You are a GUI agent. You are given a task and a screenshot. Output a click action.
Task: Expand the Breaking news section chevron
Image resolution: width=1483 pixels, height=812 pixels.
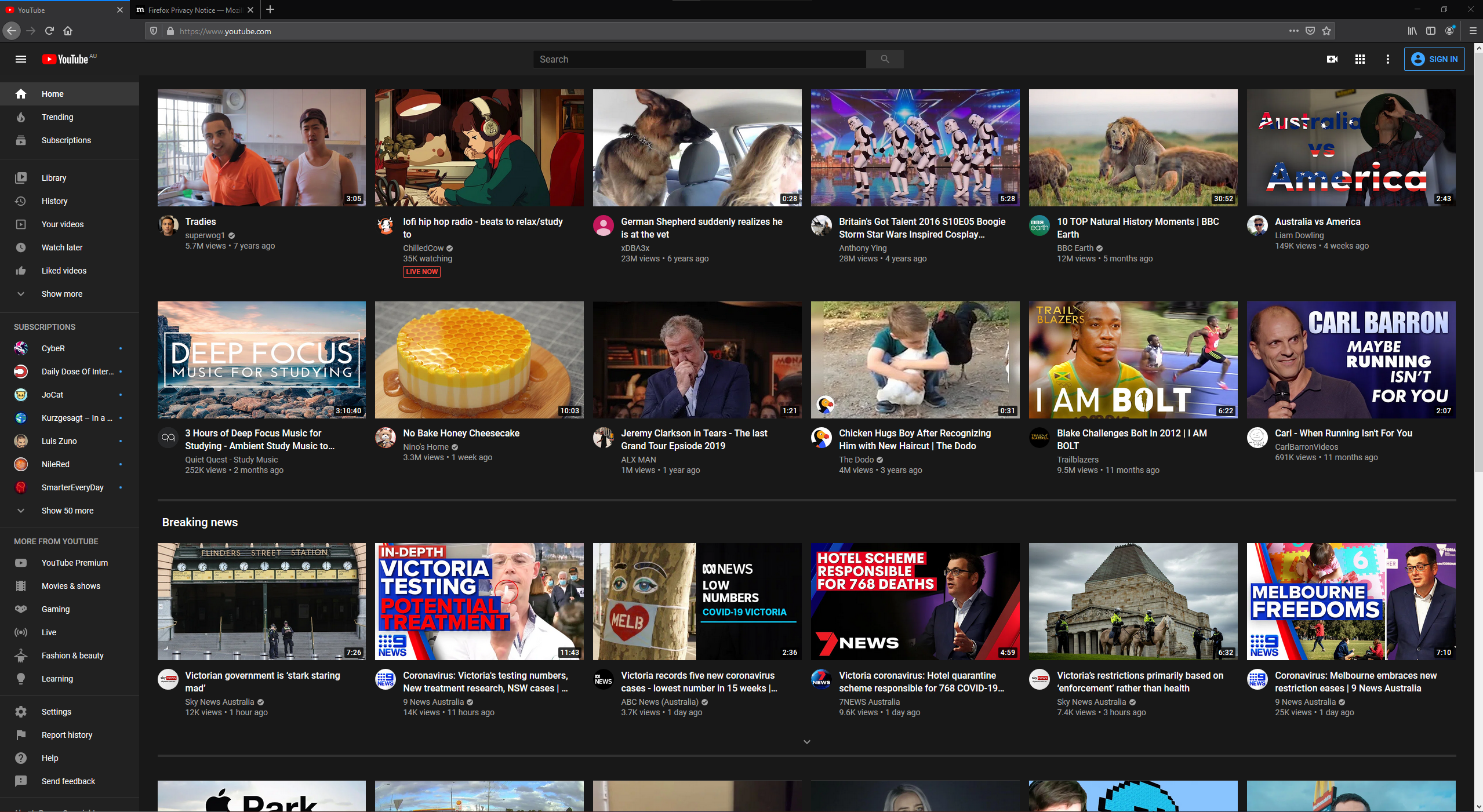click(x=806, y=742)
